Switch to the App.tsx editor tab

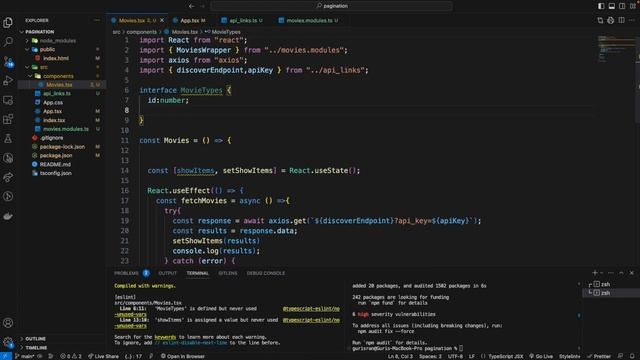[x=189, y=20]
